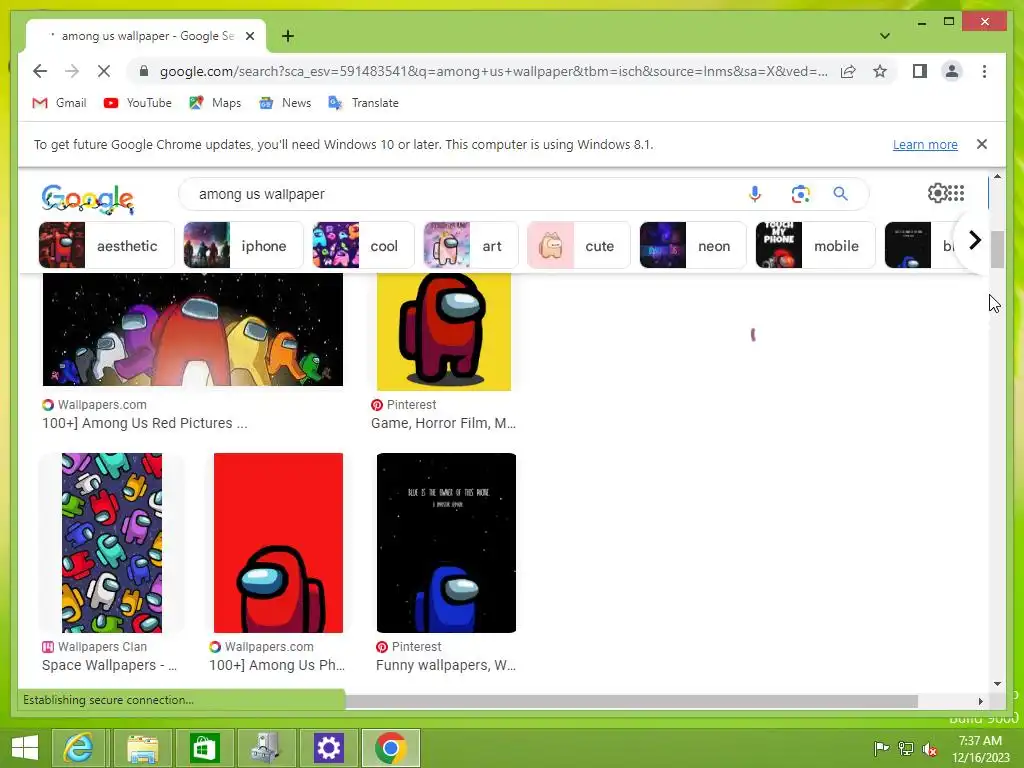Open Chrome side panel

coord(920,71)
